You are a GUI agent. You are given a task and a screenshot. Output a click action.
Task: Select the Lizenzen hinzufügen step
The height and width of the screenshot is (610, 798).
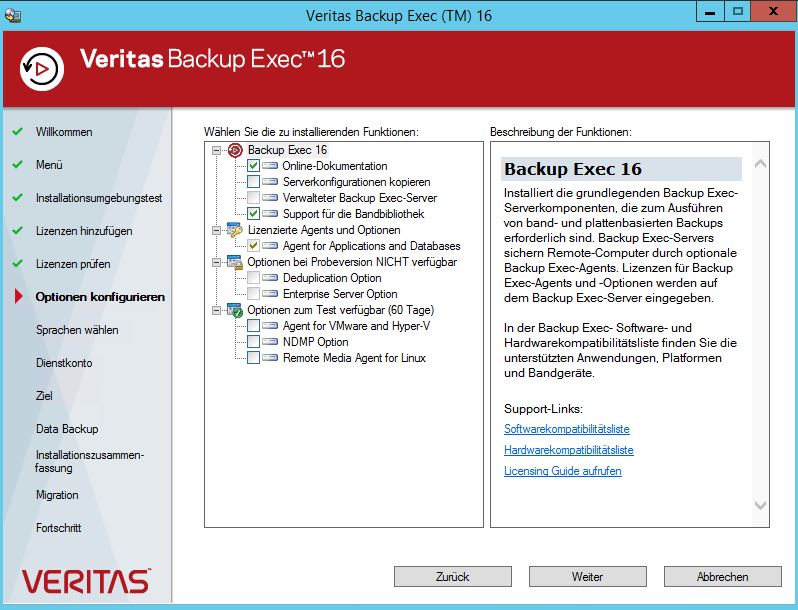click(84, 231)
